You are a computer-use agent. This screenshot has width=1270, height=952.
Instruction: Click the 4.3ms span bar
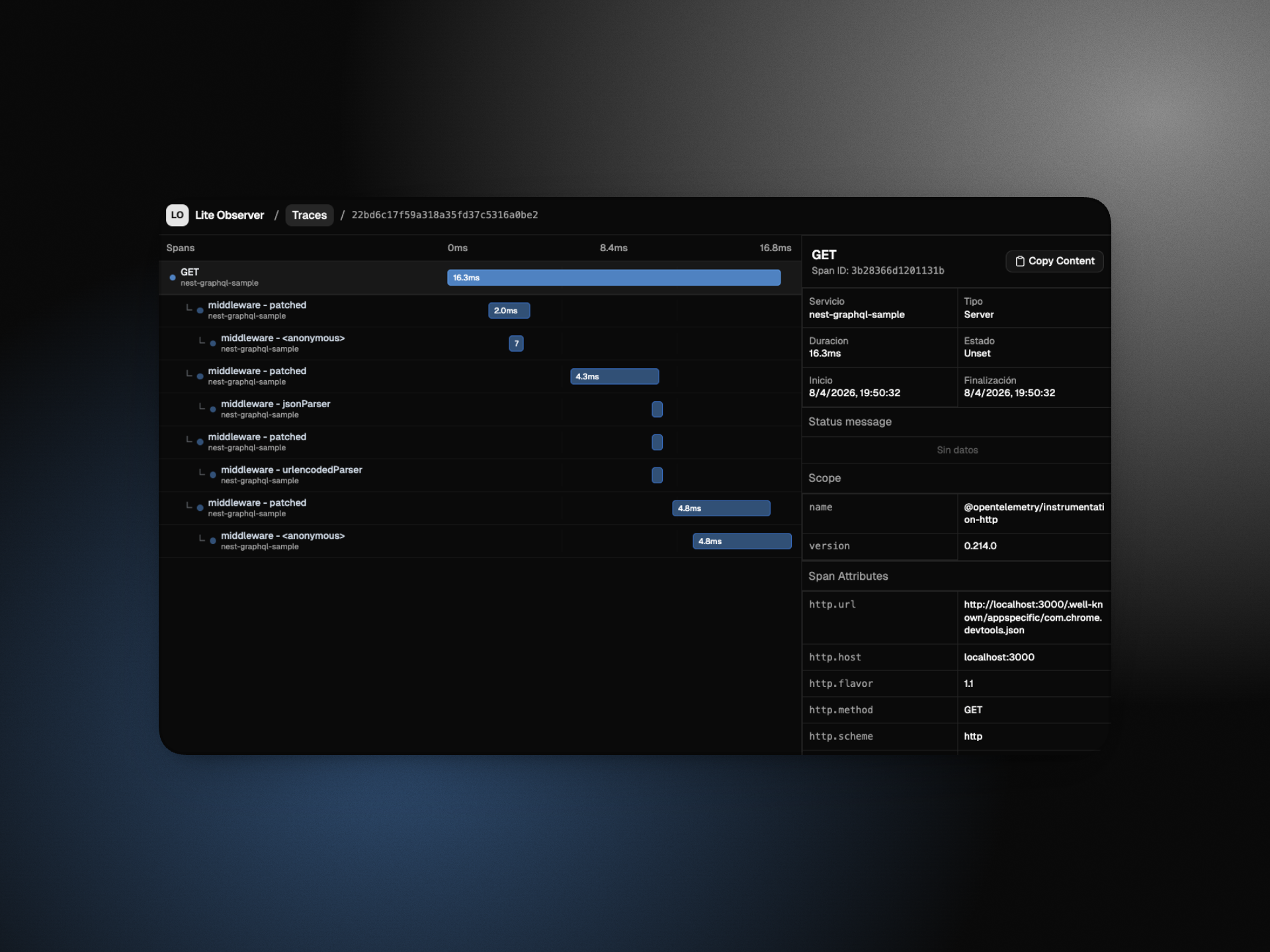(614, 377)
